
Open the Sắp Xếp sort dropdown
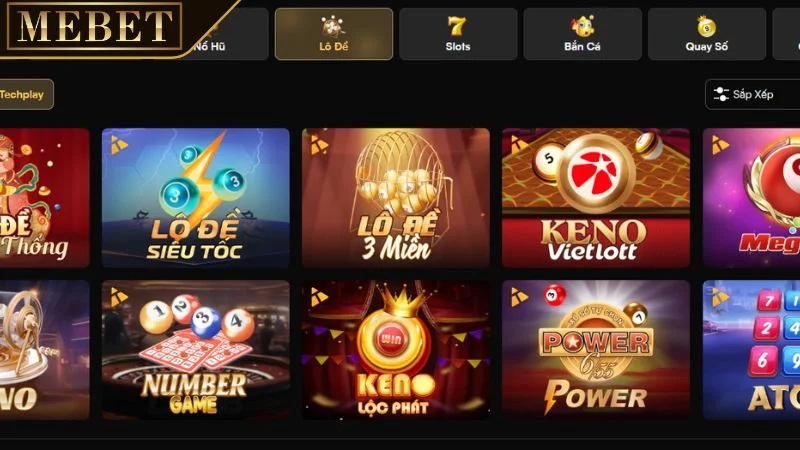753,94
